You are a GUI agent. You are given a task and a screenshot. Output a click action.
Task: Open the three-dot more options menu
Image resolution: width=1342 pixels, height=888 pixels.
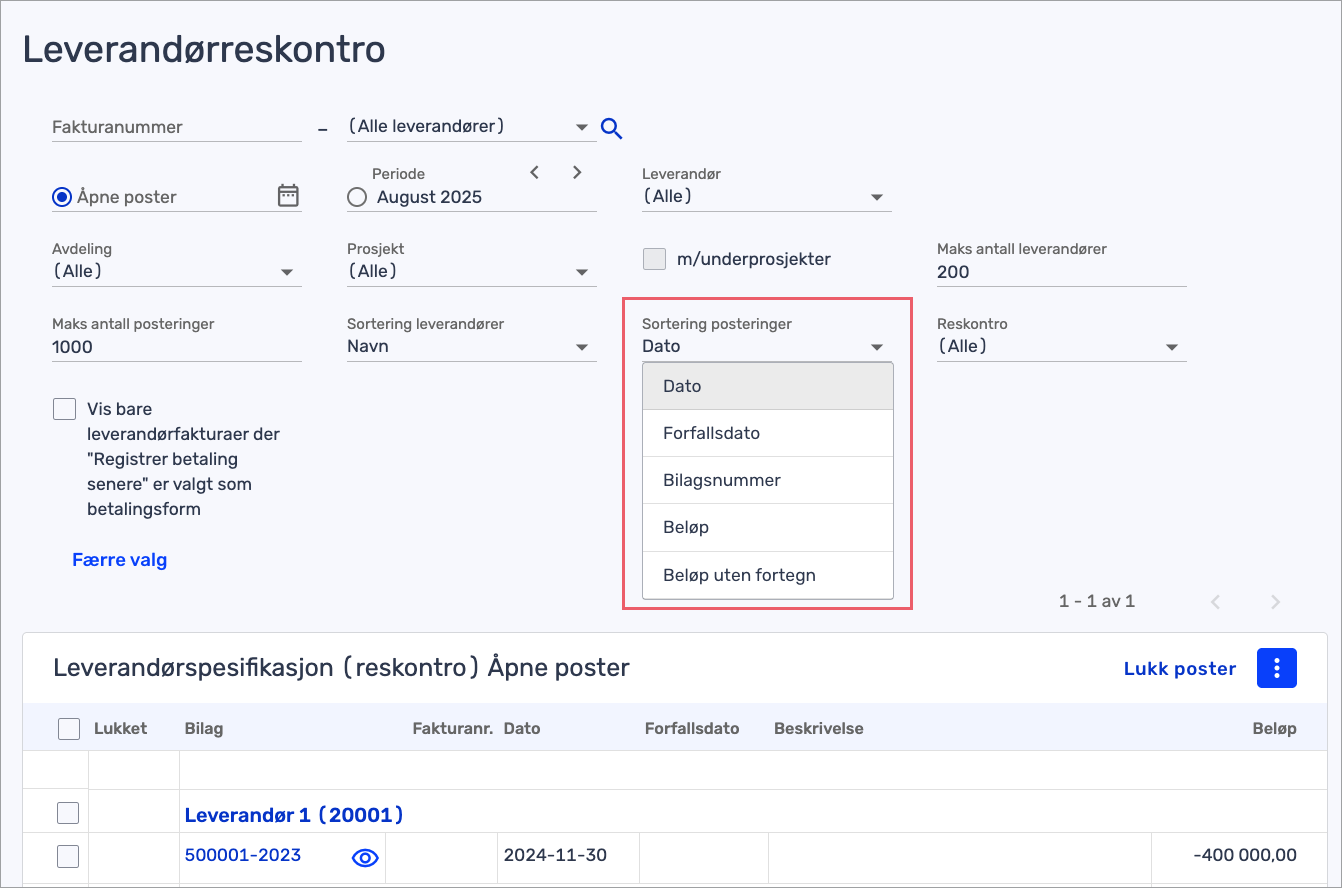(x=1276, y=669)
